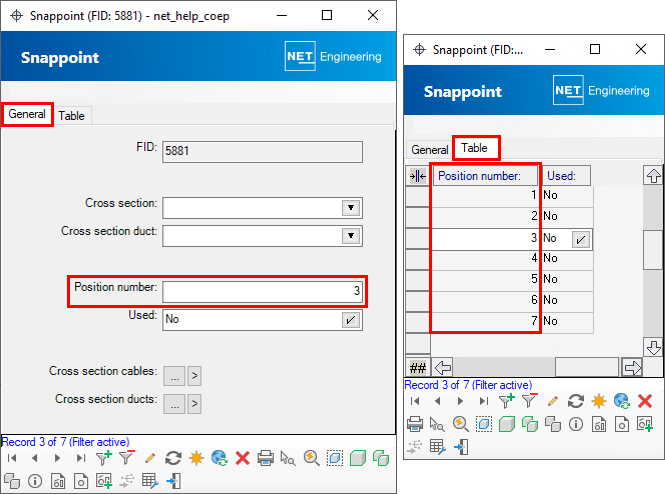Click the Position number input field

click(x=262, y=291)
